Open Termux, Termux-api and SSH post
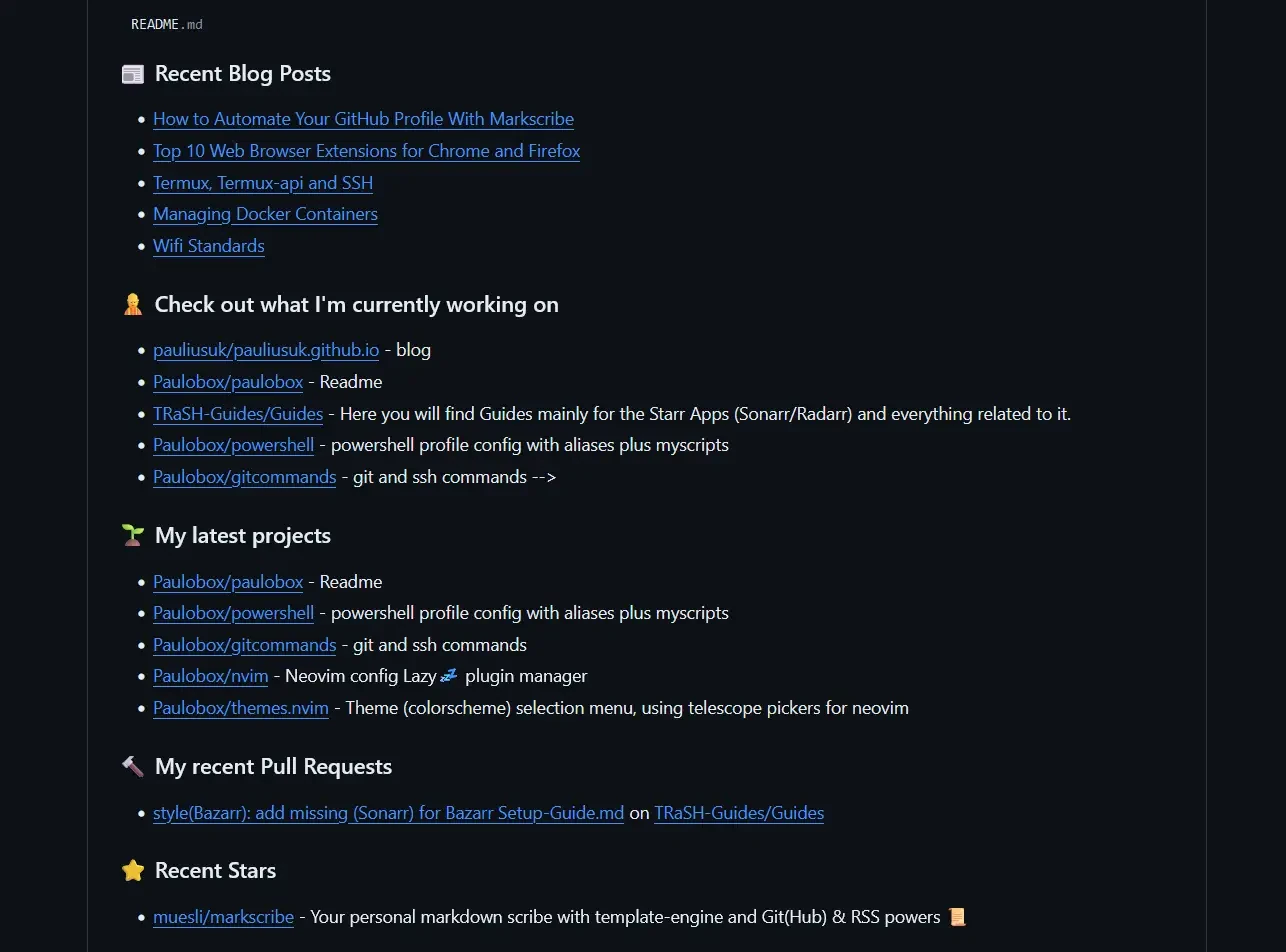 point(263,183)
